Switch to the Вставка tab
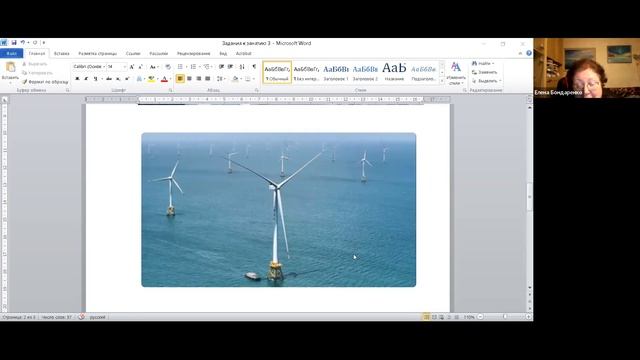 [62, 53]
